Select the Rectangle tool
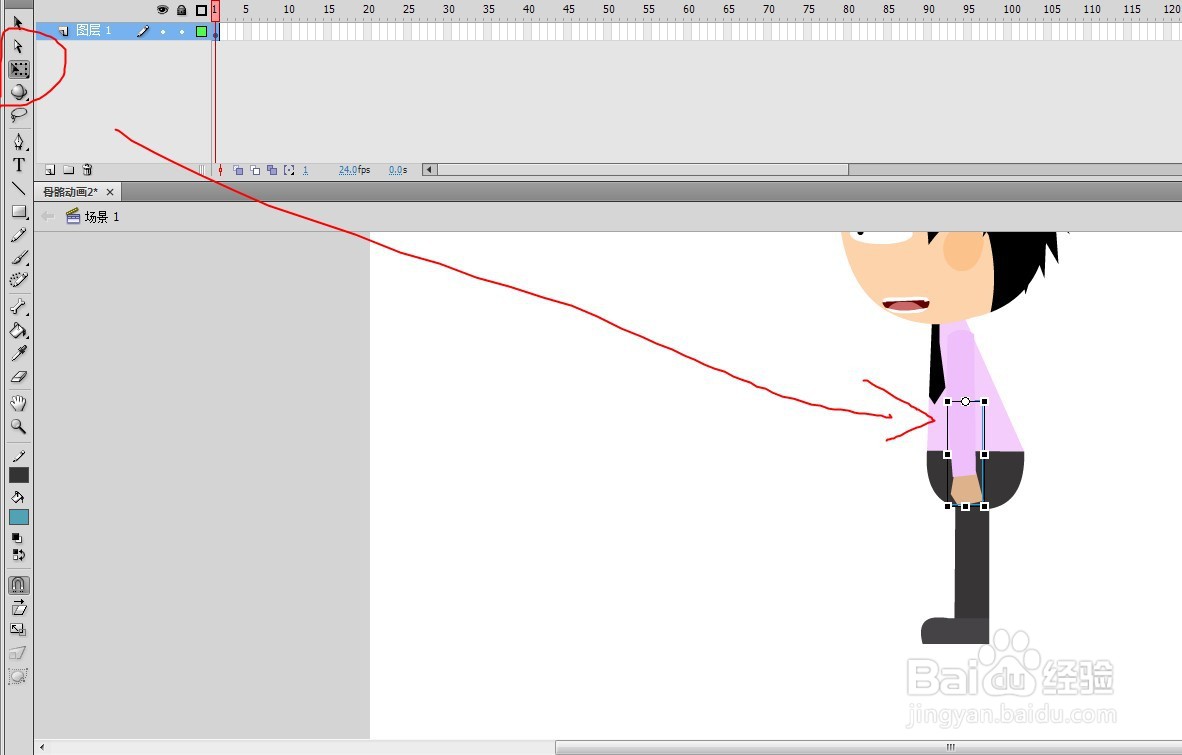Image resolution: width=1182 pixels, height=755 pixels. tap(19, 212)
